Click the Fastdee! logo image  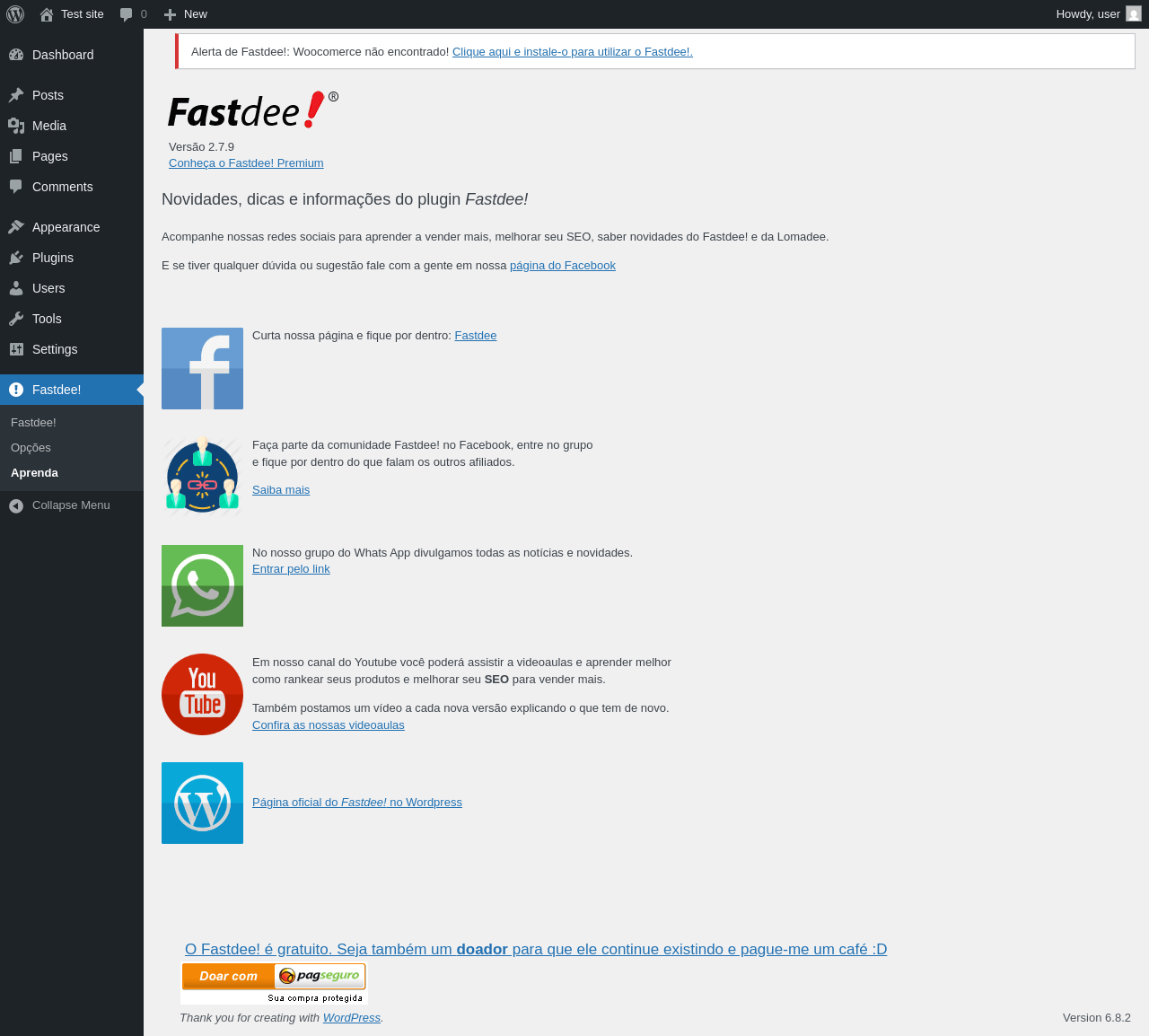(253, 110)
